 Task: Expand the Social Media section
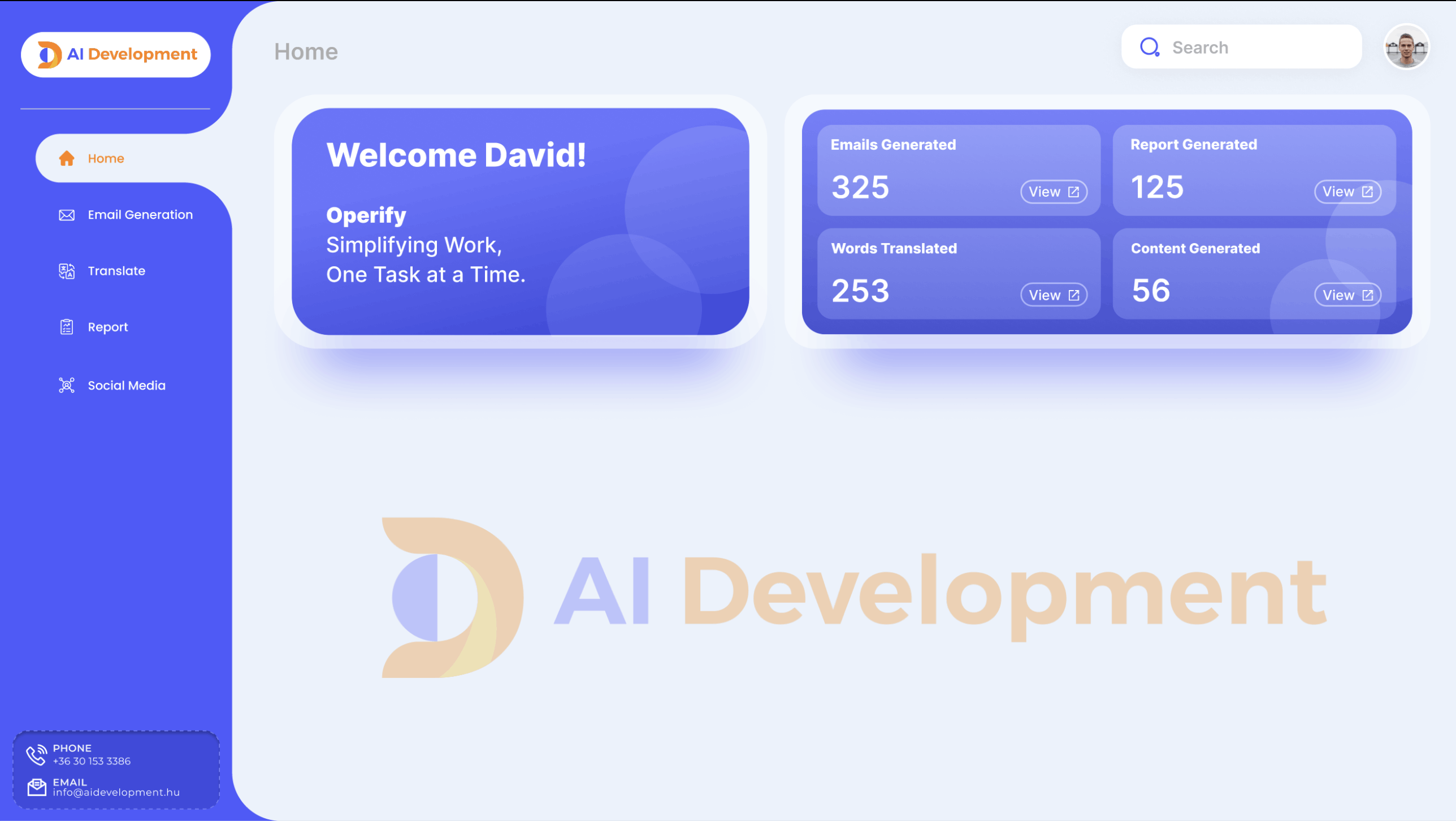tap(126, 385)
